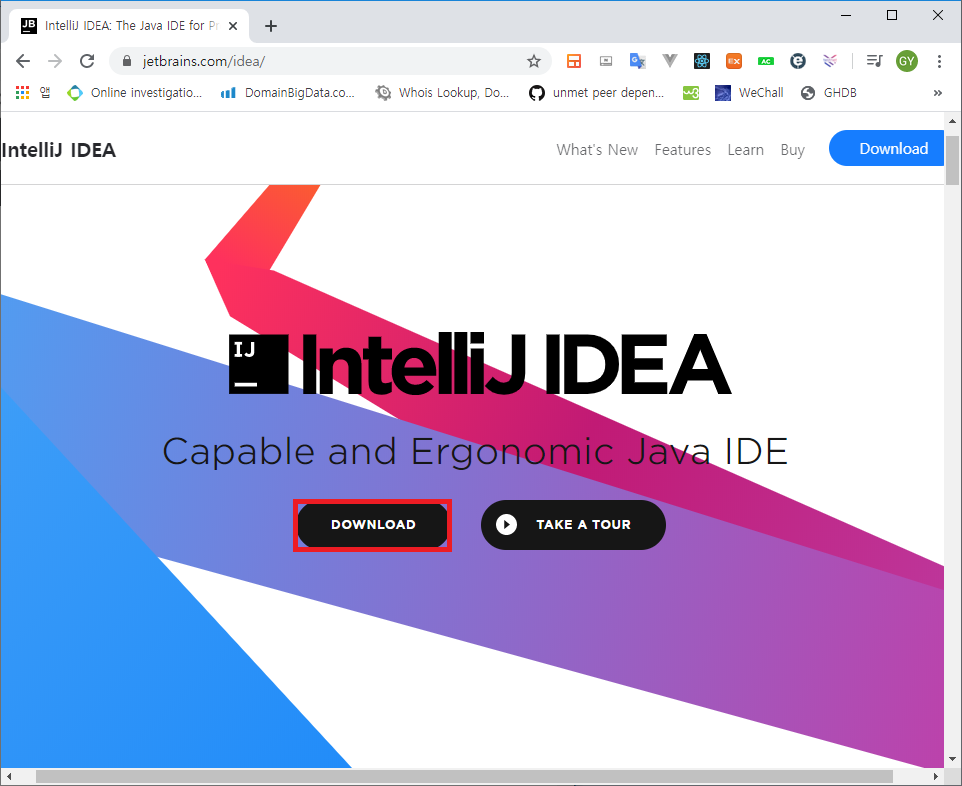Viewport: 962px width, 786px height.
Task: Open the Learn navigation link
Action: (745, 150)
